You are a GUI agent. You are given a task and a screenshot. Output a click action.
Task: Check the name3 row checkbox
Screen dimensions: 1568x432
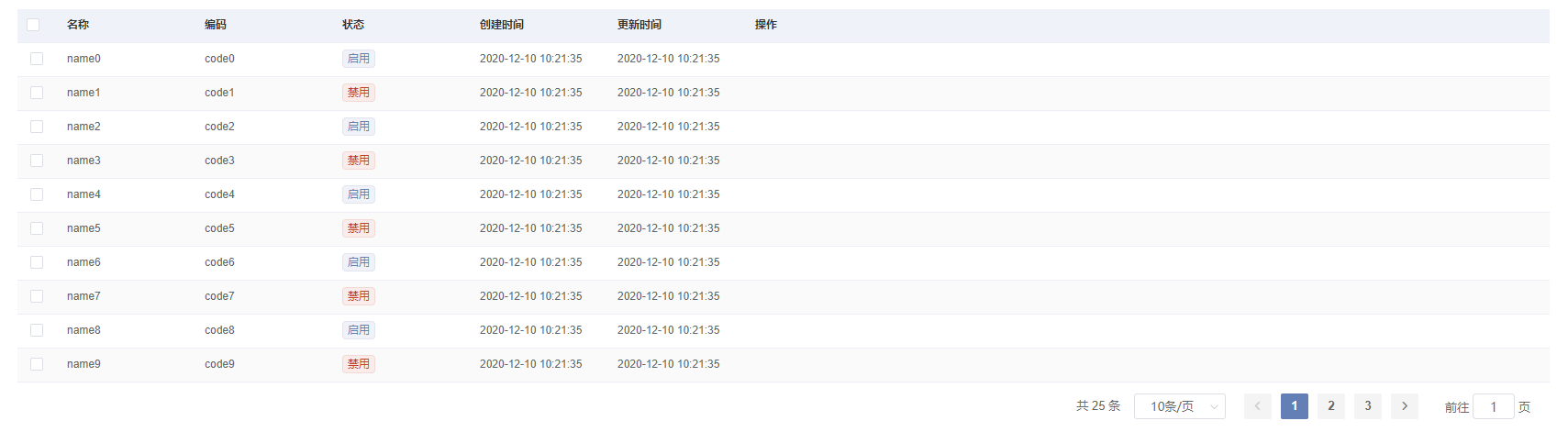tap(37, 161)
